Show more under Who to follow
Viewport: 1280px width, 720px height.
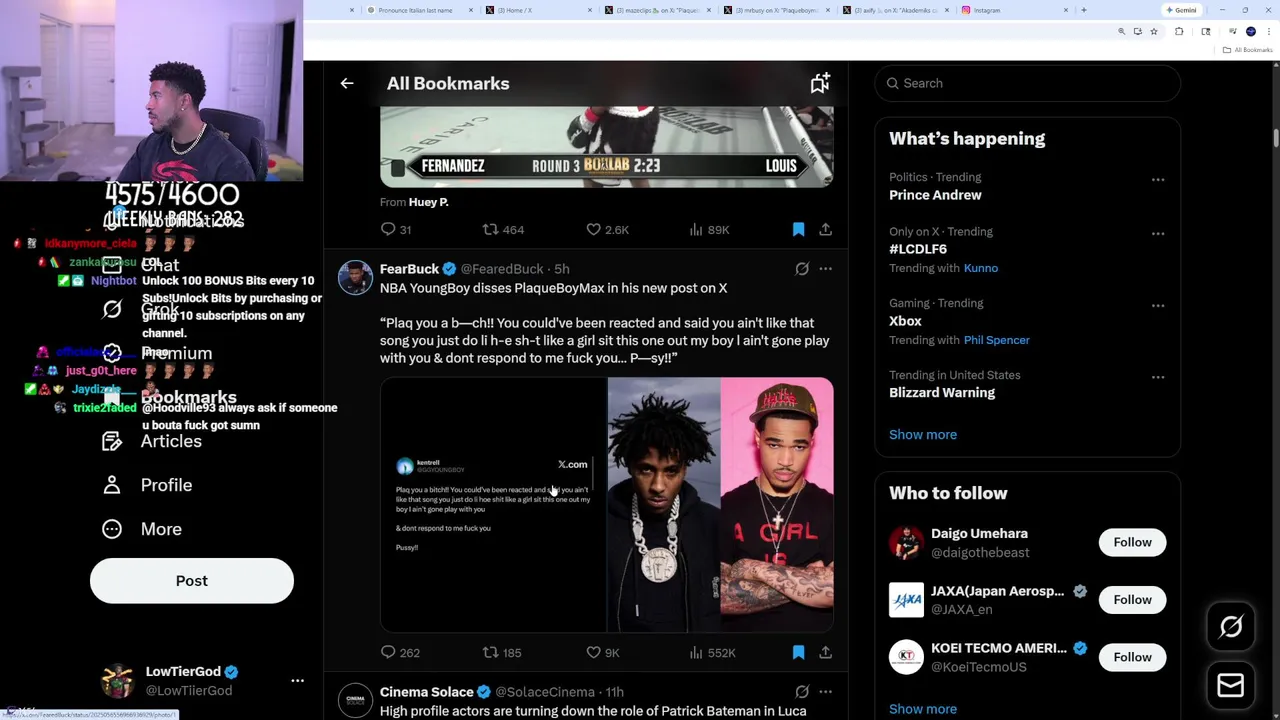[x=923, y=709]
